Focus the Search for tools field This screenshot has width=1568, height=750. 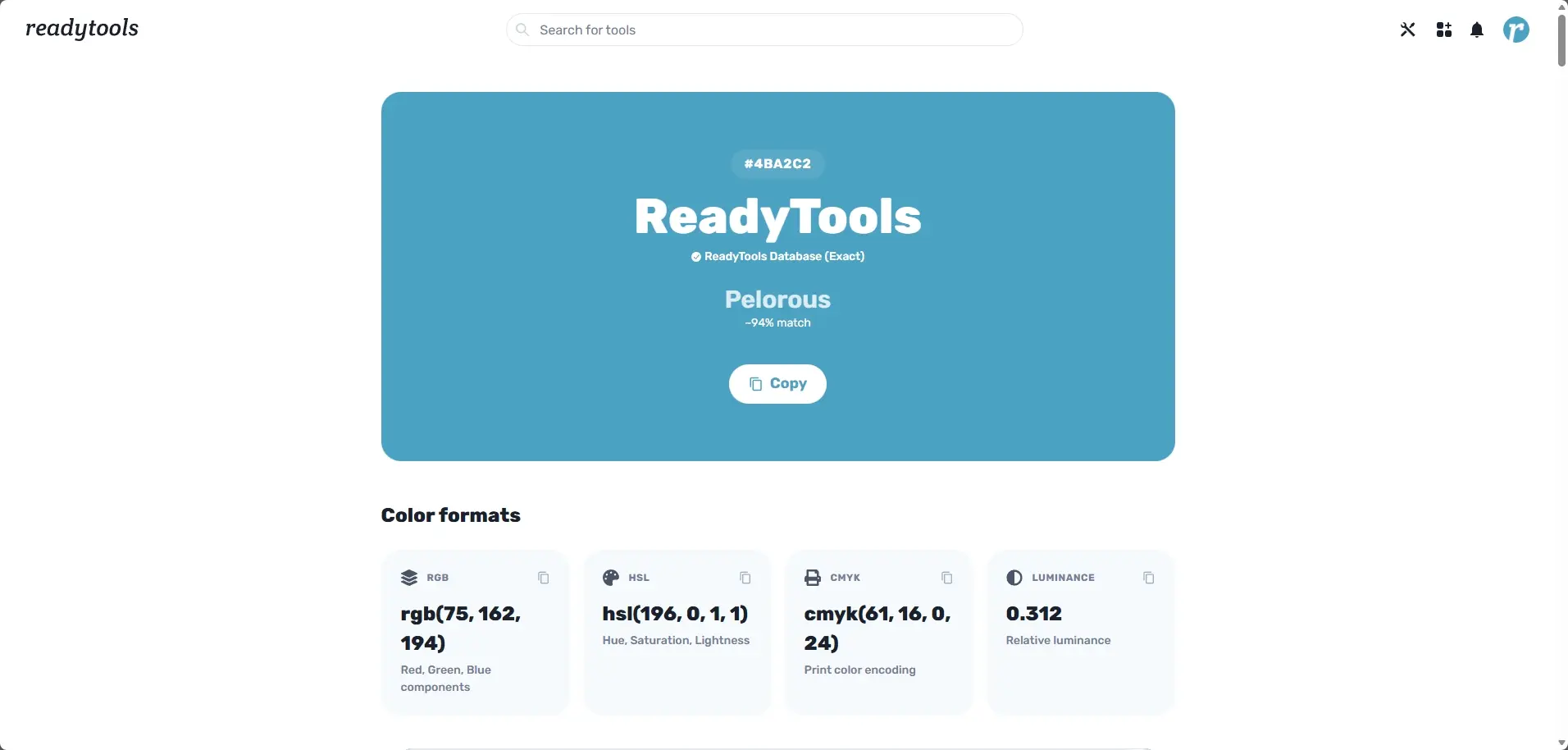764,30
